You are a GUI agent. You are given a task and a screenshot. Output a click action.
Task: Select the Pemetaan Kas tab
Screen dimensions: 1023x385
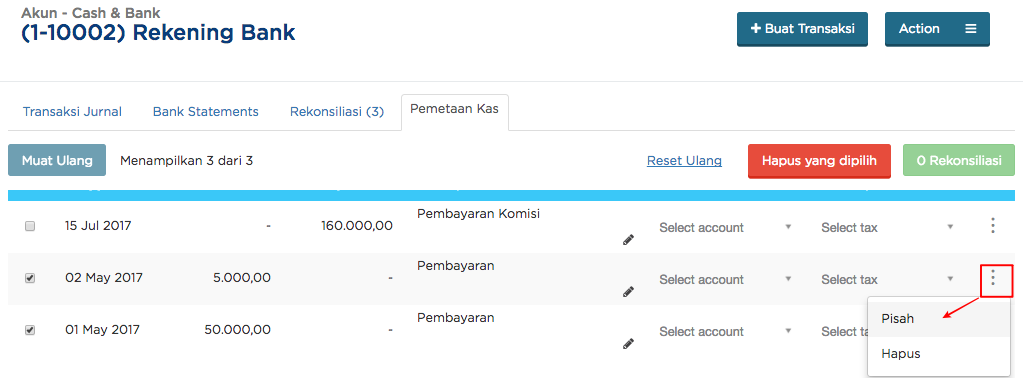455,112
